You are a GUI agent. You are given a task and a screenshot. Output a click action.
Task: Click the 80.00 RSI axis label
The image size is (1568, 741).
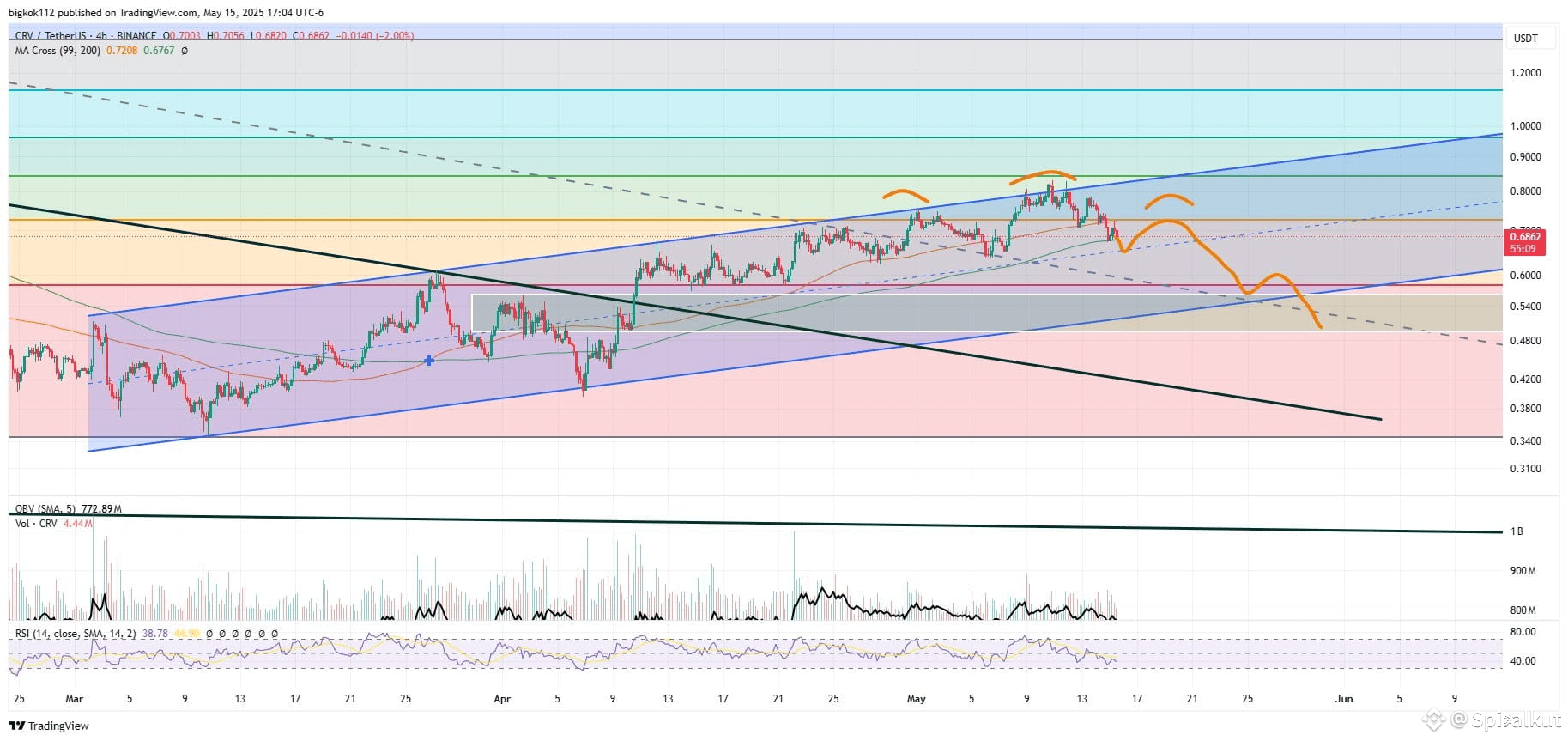(x=1523, y=632)
